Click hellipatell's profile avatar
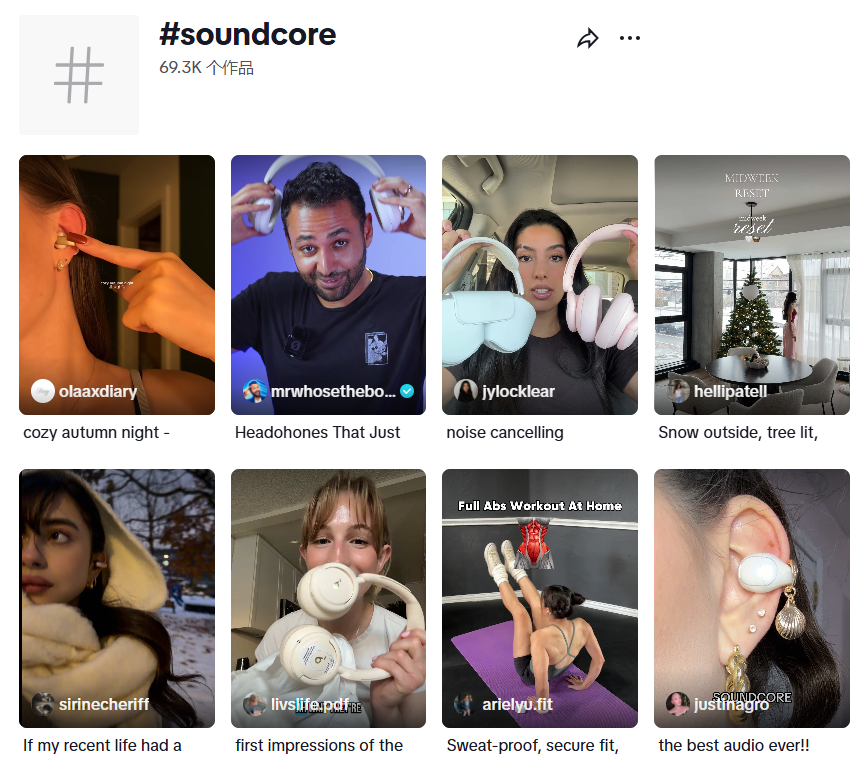Image resolution: width=862 pixels, height=772 pixels. click(x=678, y=391)
